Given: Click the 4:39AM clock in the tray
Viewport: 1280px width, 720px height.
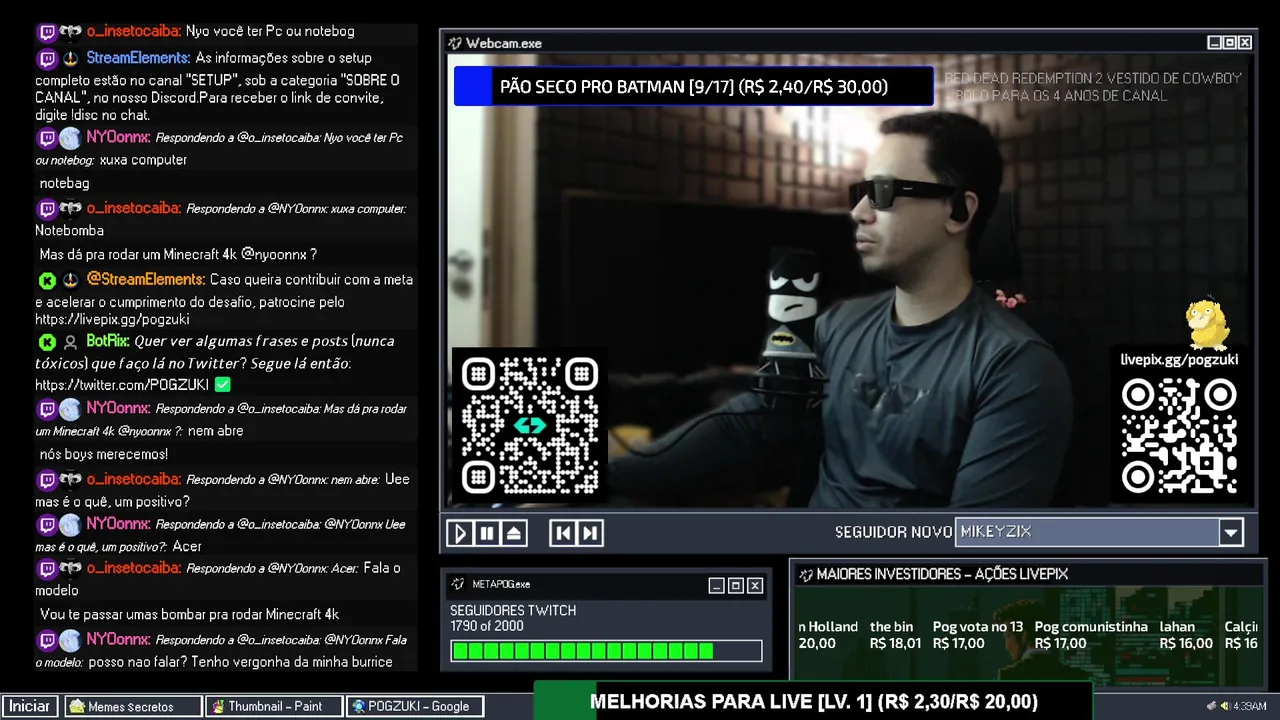Looking at the screenshot, I should pyautogui.click(x=1250, y=706).
